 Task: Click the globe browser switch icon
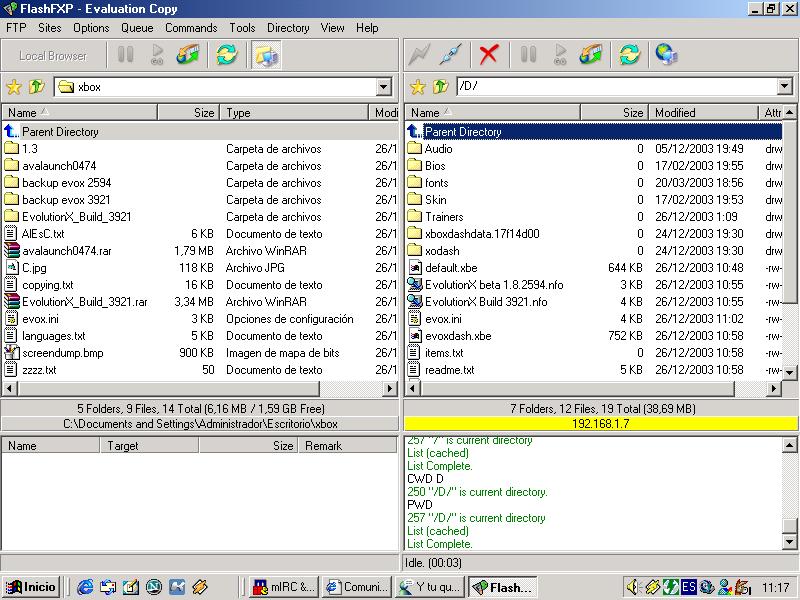pos(666,55)
